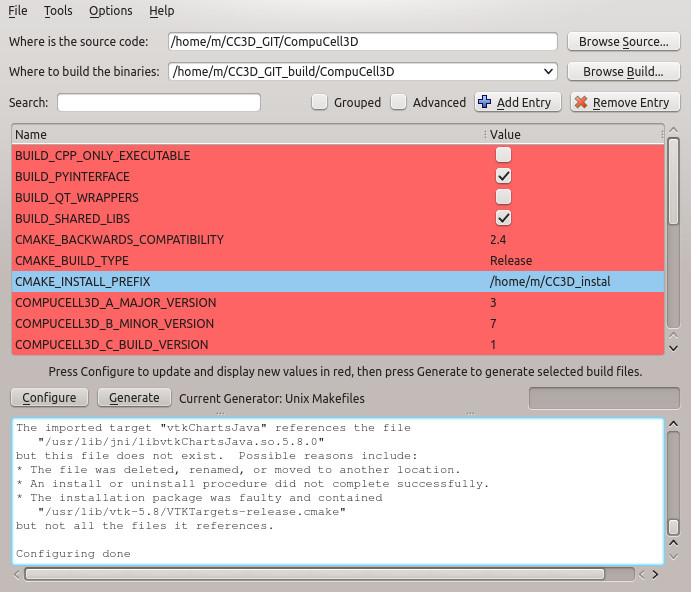Uncheck the BUILD_PYINTERFACE option

click(504, 176)
